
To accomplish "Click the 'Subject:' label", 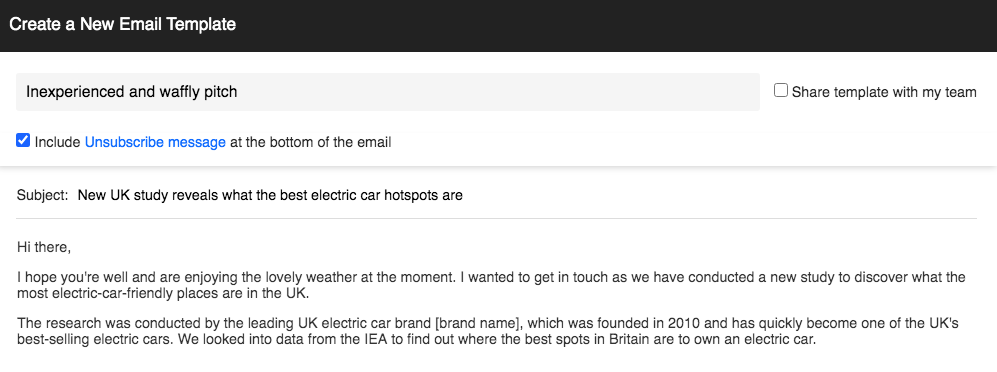I will coord(43,196).
